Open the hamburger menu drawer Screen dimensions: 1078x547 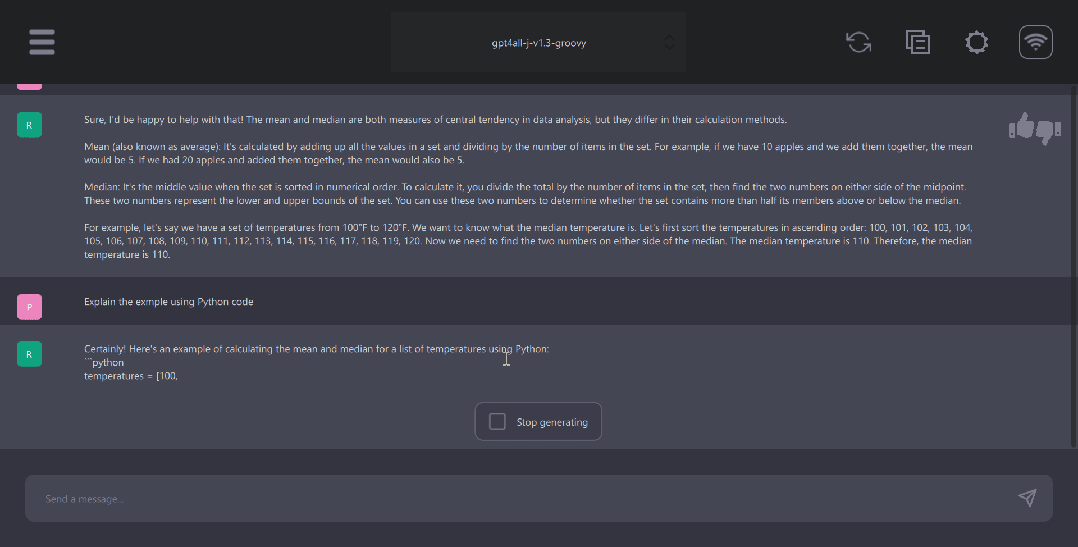pos(42,41)
